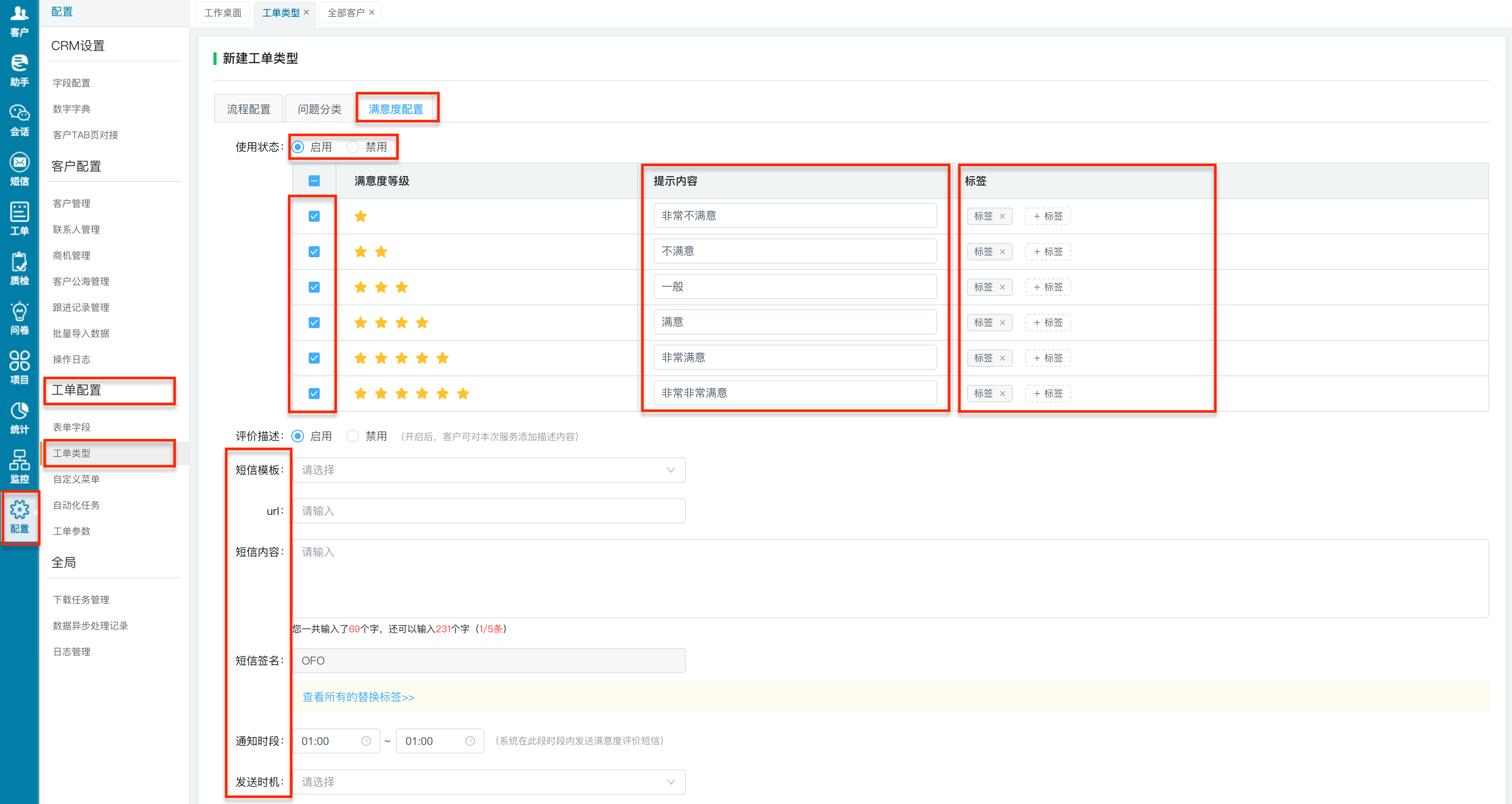Close the 工单类型 tab with its X
The image size is (1512, 804).
(x=306, y=12)
